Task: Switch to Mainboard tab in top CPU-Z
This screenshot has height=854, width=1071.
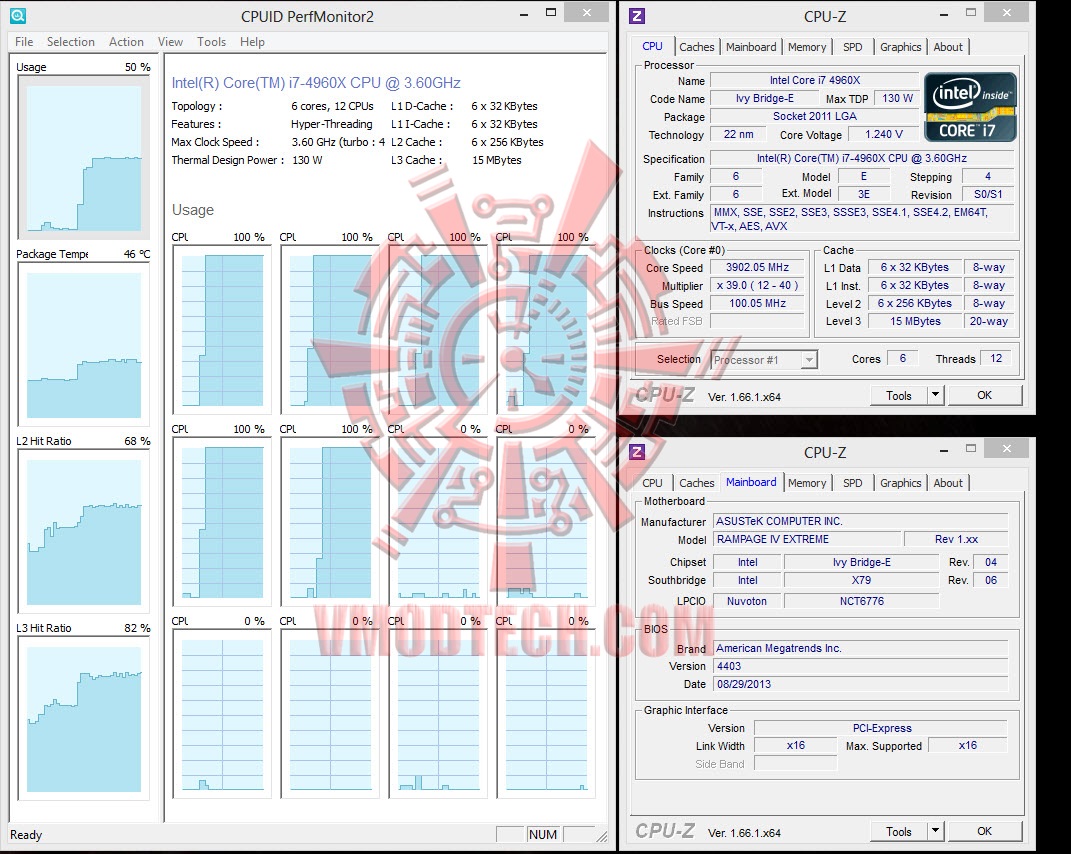Action: pos(751,47)
